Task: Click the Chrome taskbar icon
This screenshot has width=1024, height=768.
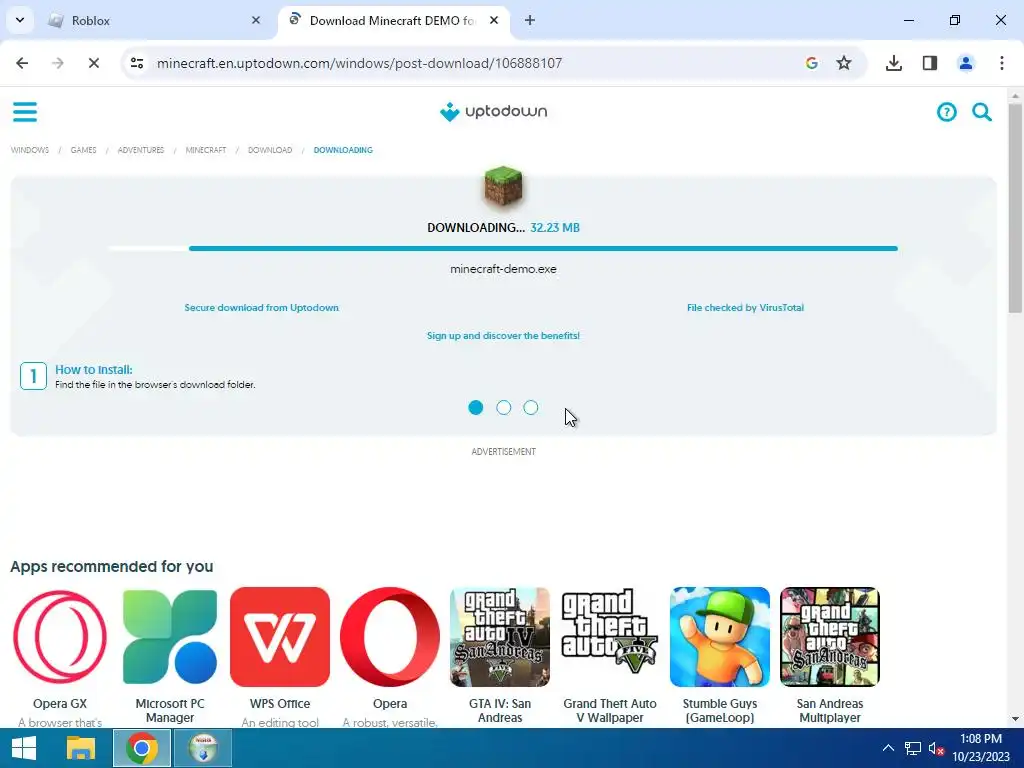Action: point(142,748)
